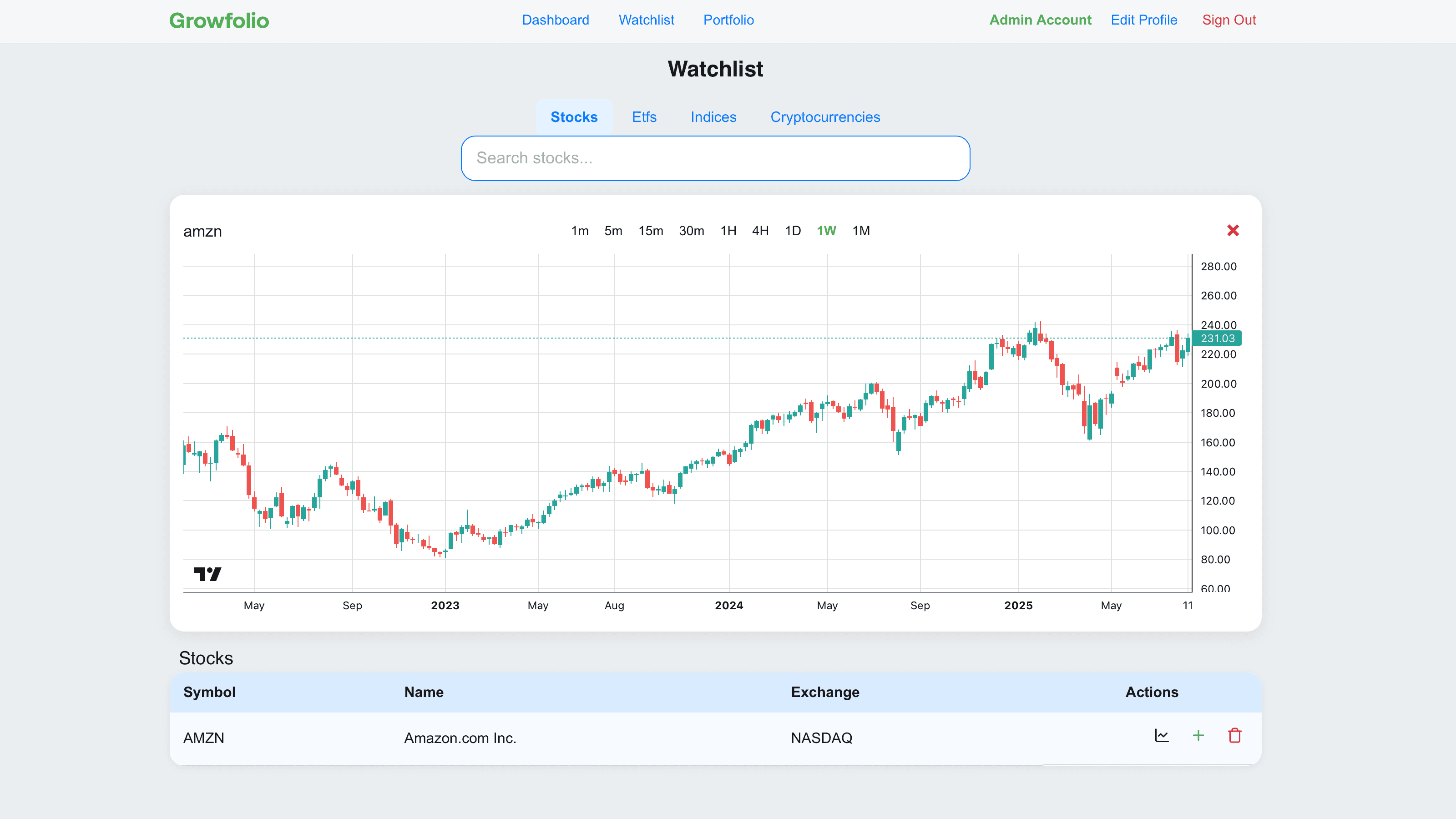Image resolution: width=1456 pixels, height=819 pixels.
Task: Delete AMZN using the trash icon
Action: point(1234,735)
